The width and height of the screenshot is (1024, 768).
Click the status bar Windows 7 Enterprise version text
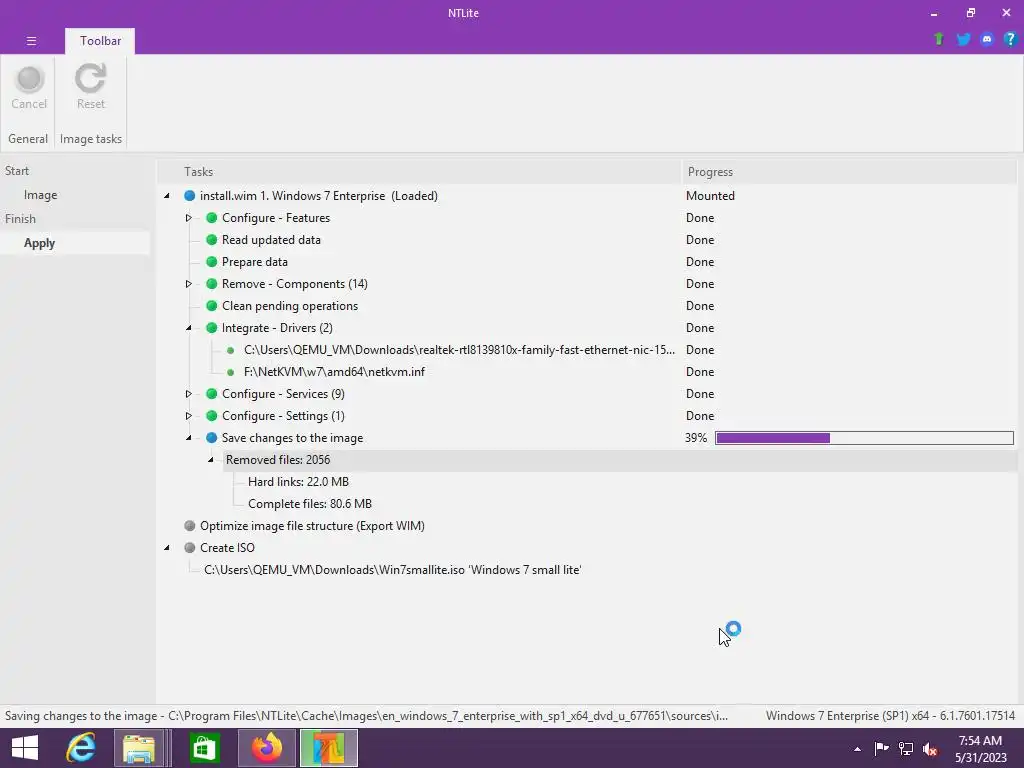(890, 716)
